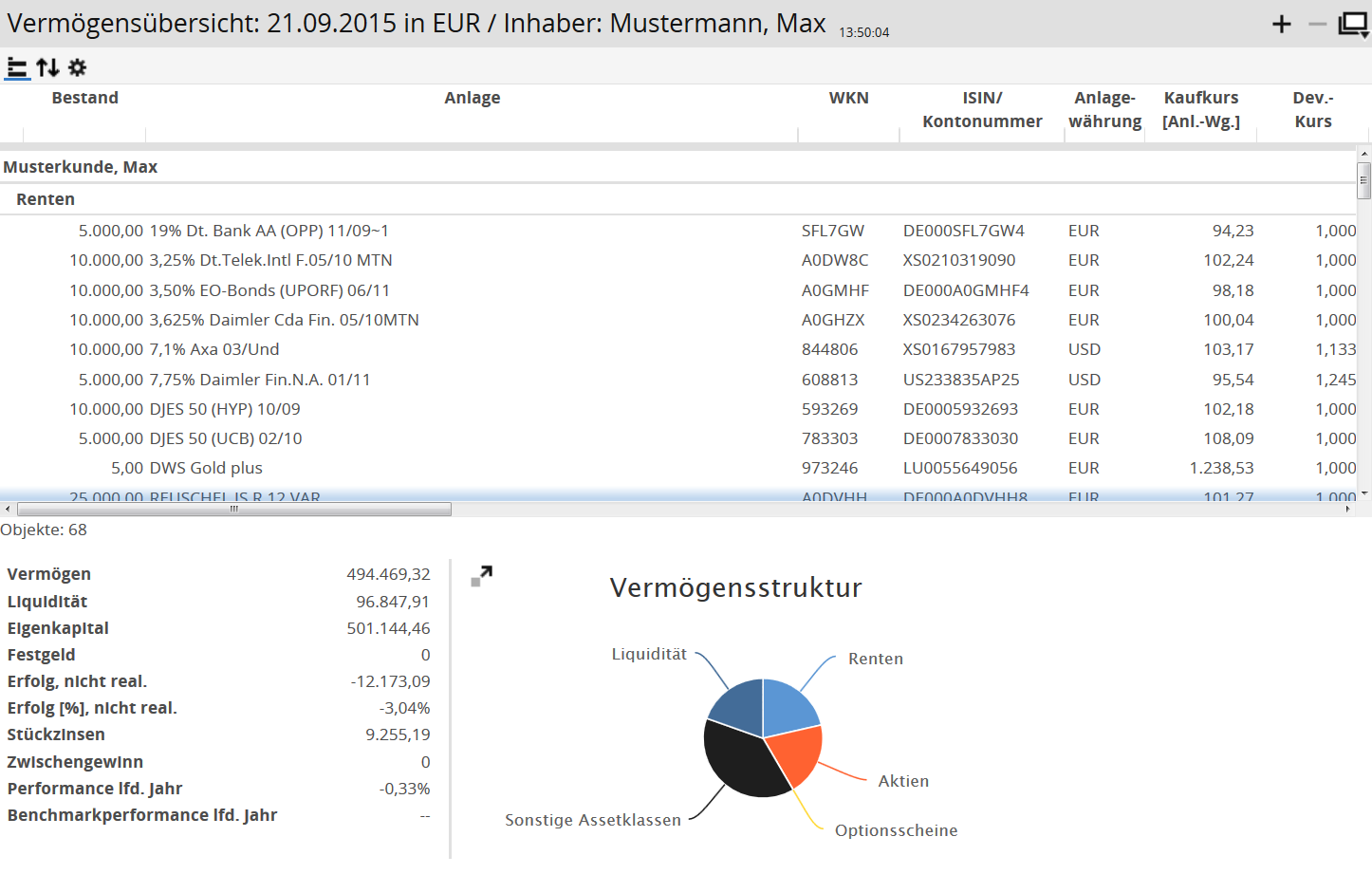This screenshot has width=1372, height=874.
Task: Expand the Vermögensstruktur chart with arrow icon
Action: point(482,576)
